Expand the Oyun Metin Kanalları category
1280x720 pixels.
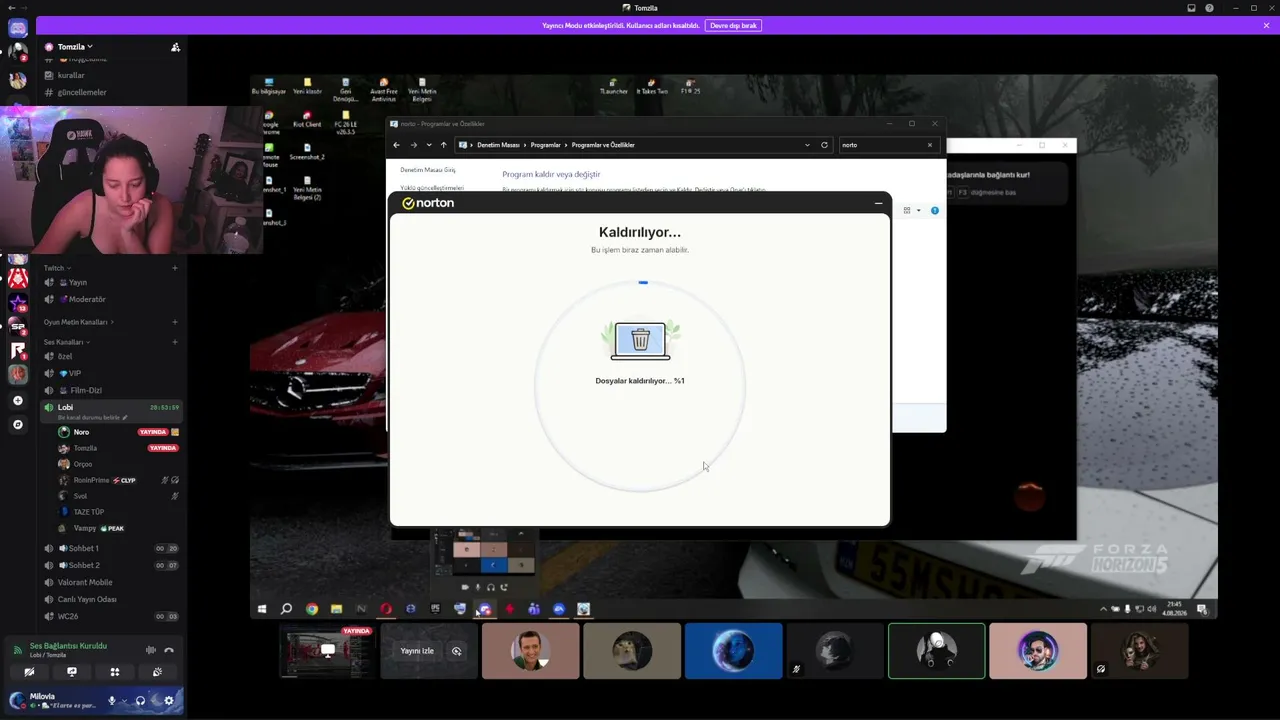(x=78, y=322)
